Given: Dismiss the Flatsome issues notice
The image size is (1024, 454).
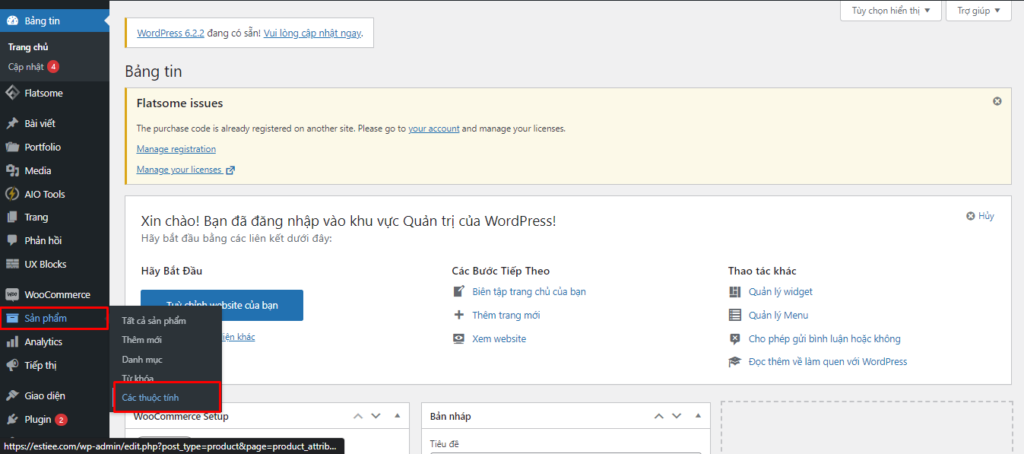Looking at the screenshot, I should [997, 101].
